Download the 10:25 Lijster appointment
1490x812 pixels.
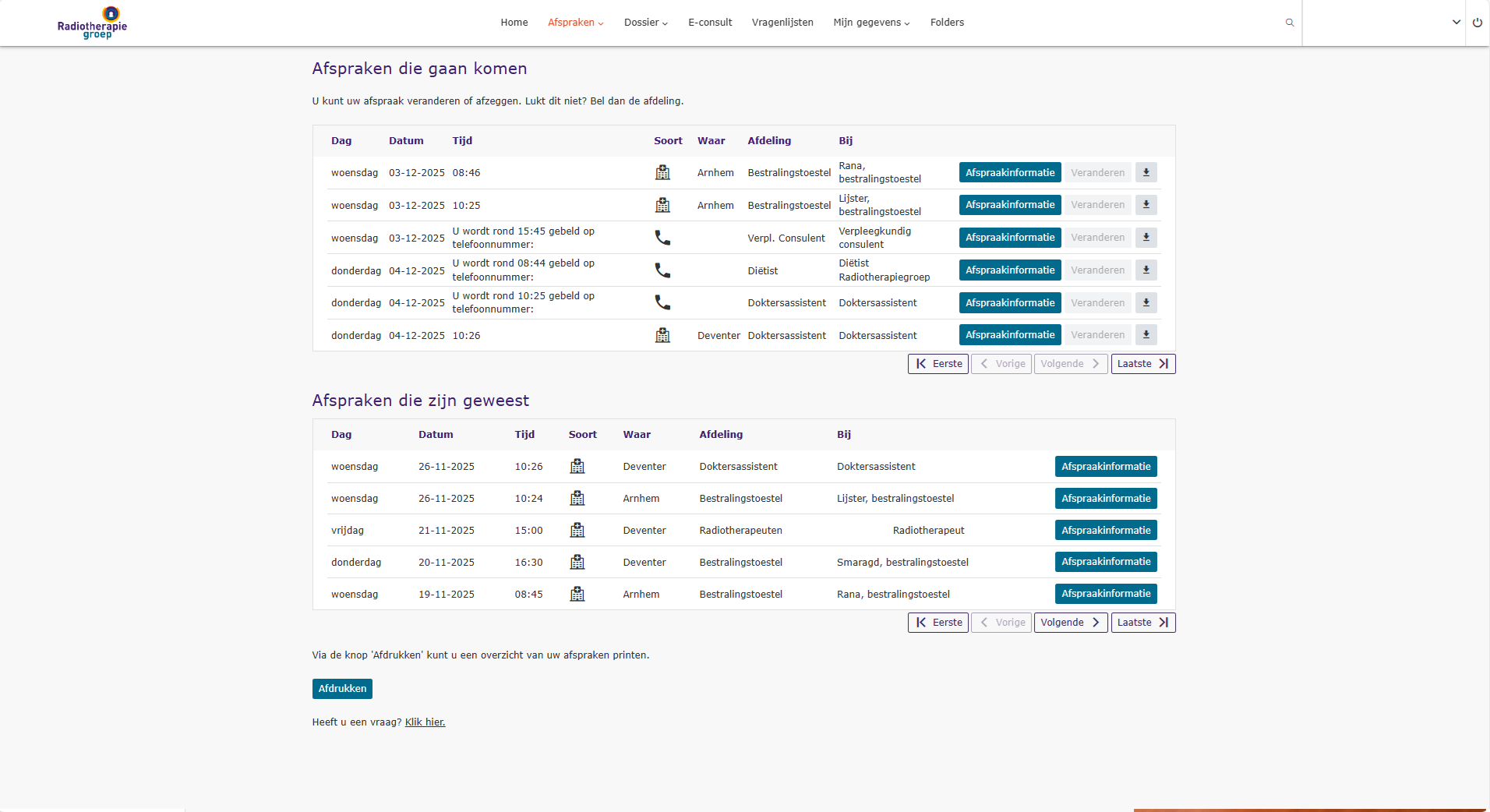(x=1146, y=205)
